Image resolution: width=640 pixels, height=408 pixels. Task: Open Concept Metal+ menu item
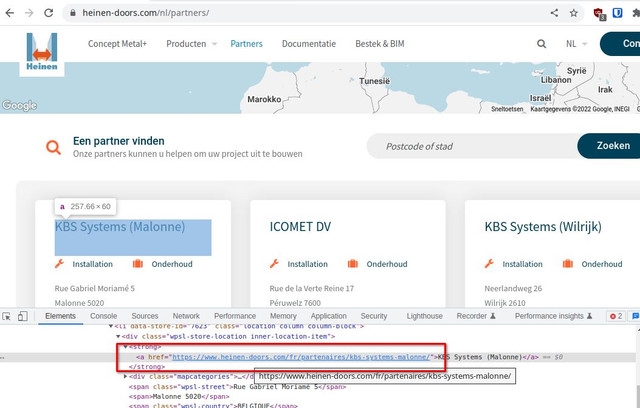(117, 44)
